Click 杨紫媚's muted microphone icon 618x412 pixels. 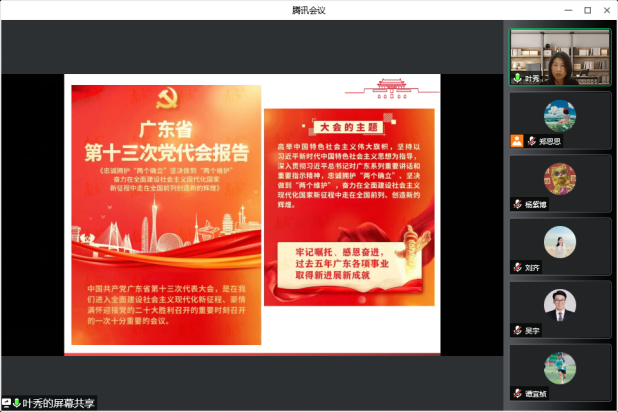coord(517,204)
